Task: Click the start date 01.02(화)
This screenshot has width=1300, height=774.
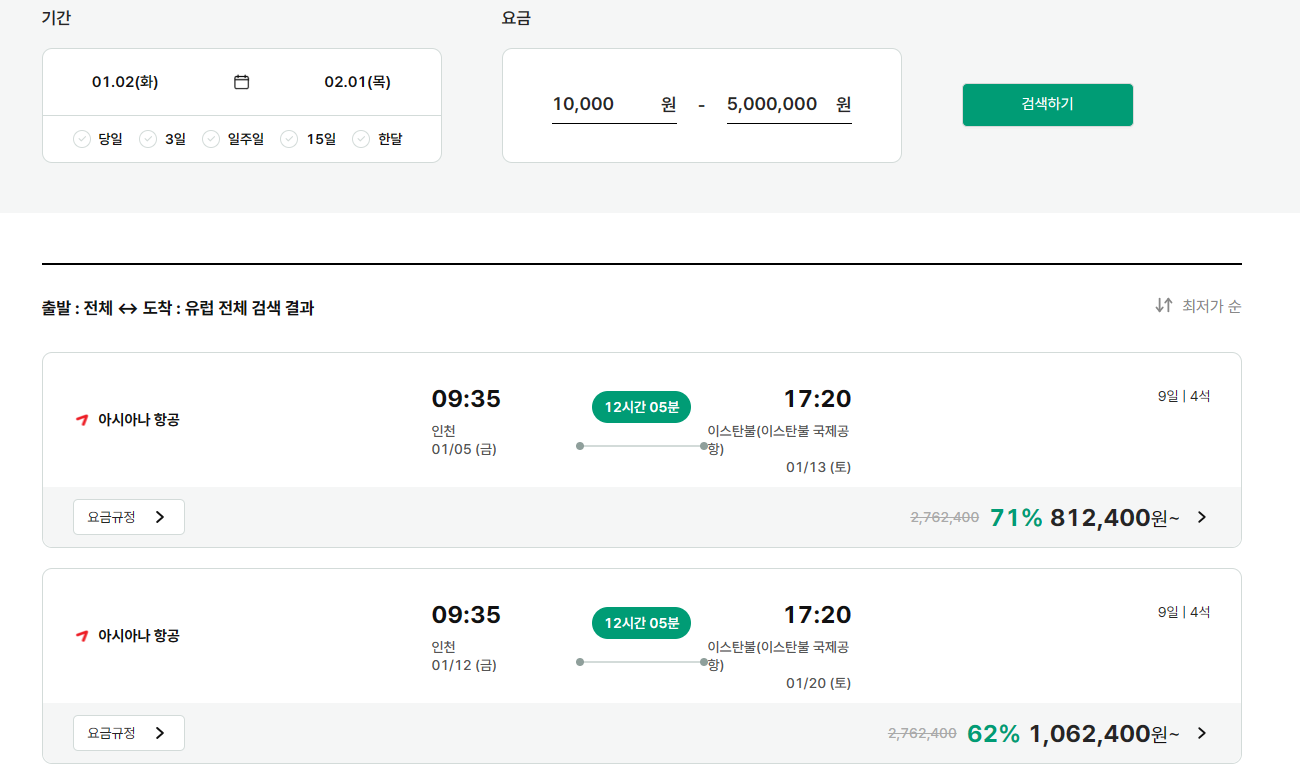Action: click(125, 82)
